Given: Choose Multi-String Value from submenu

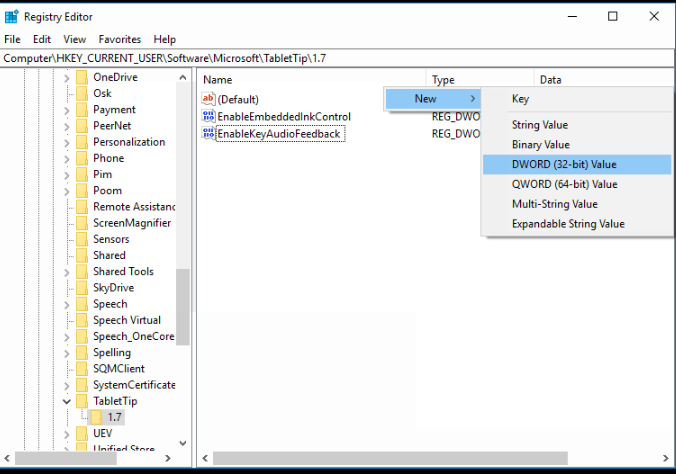Looking at the screenshot, I should (x=577, y=204).
